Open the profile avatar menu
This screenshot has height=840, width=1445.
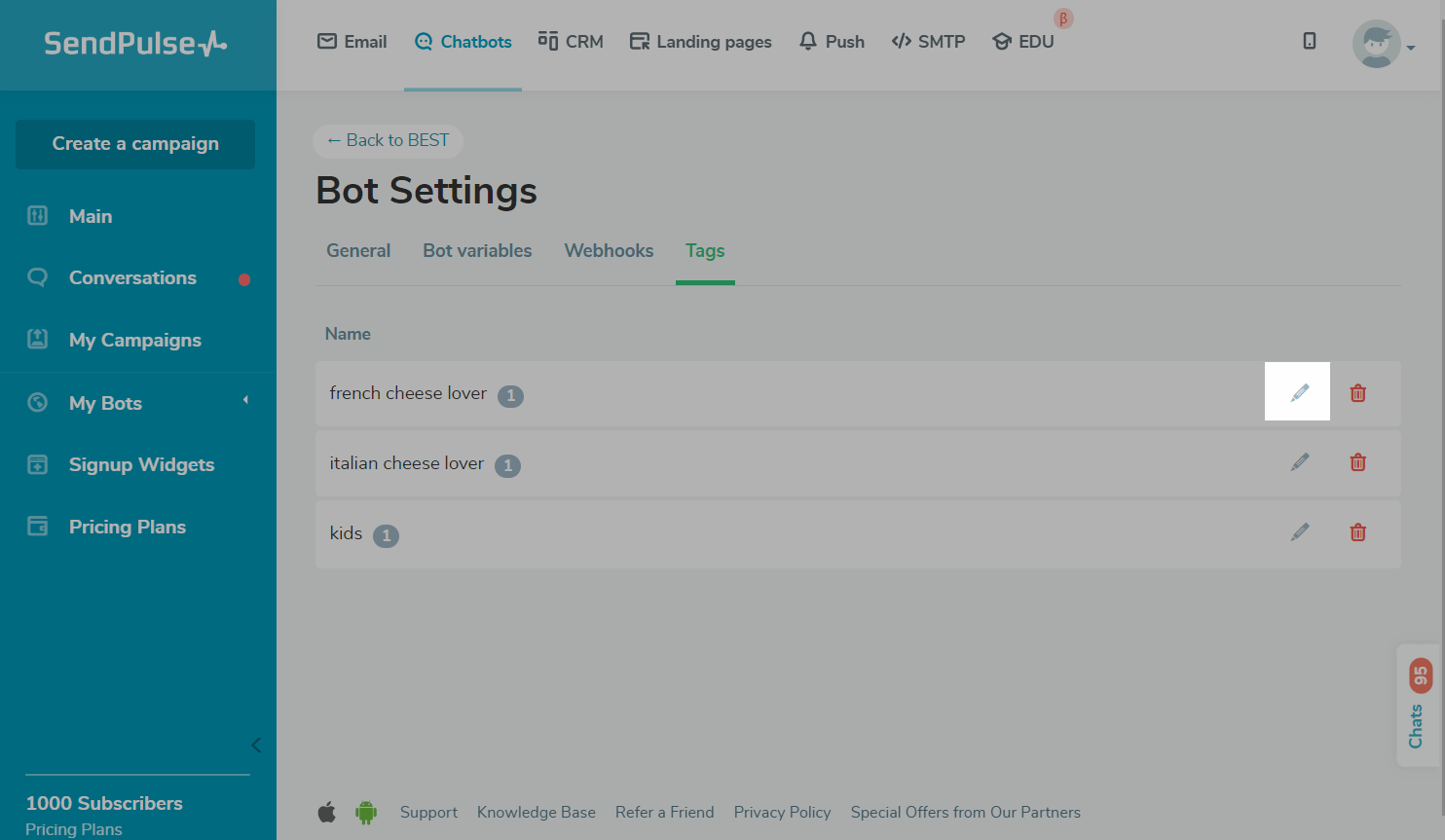(1377, 44)
